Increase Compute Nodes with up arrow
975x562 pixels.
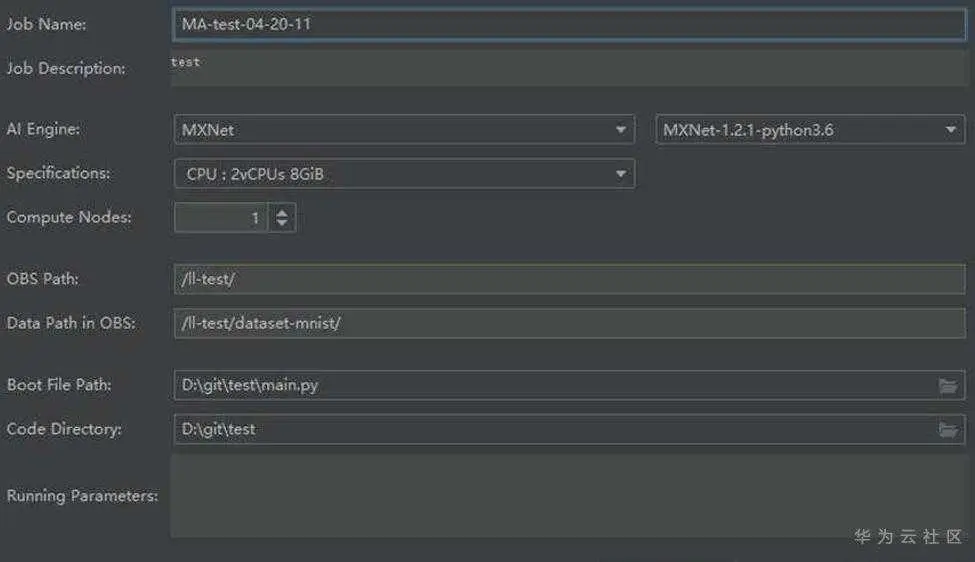click(282, 212)
